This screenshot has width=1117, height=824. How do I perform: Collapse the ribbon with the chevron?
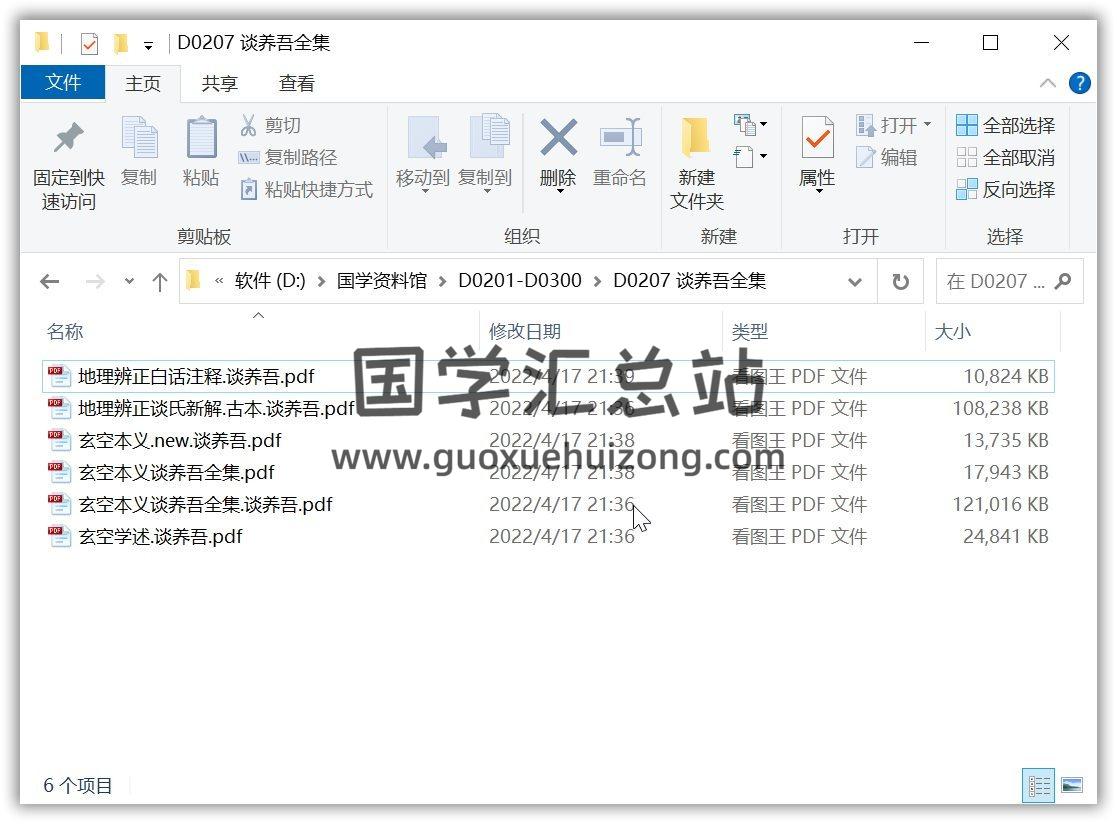click(x=1048, y=83)
